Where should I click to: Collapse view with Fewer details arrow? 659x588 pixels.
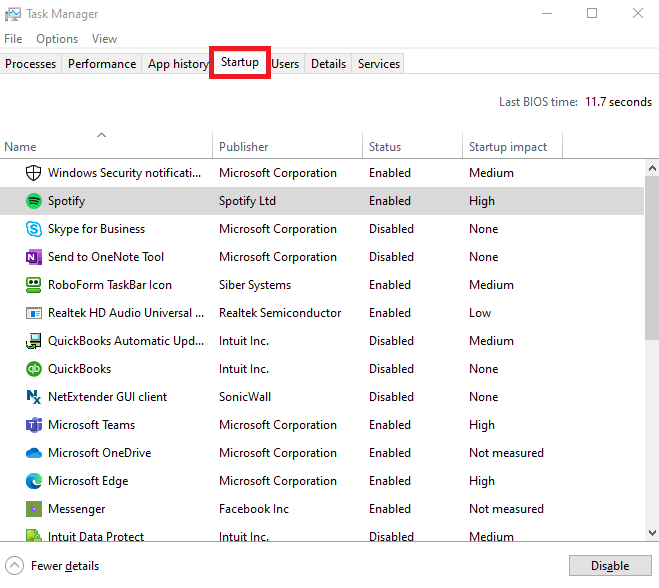14,566
